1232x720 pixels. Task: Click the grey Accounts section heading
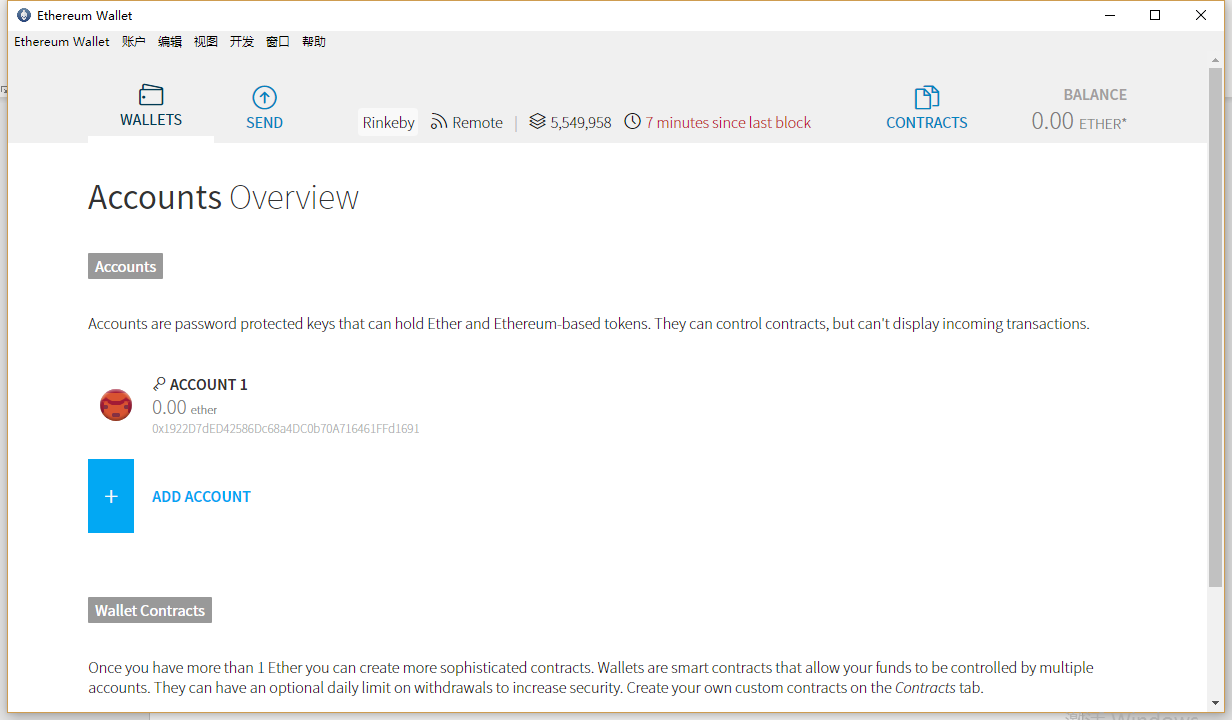tap(125, 267)
